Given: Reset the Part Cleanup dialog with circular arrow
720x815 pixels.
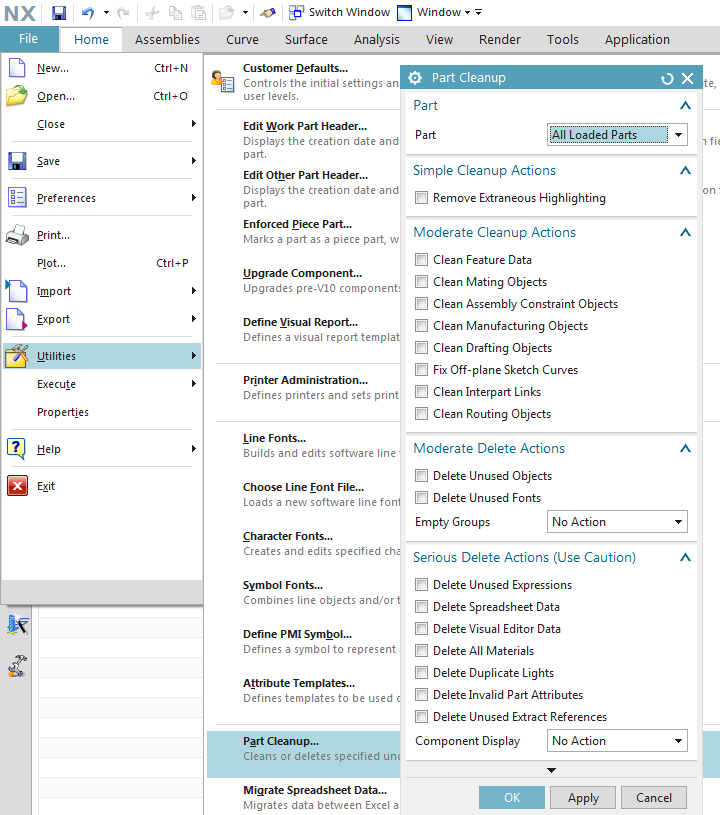Looking at the screenshot, I should coord(667,78).
